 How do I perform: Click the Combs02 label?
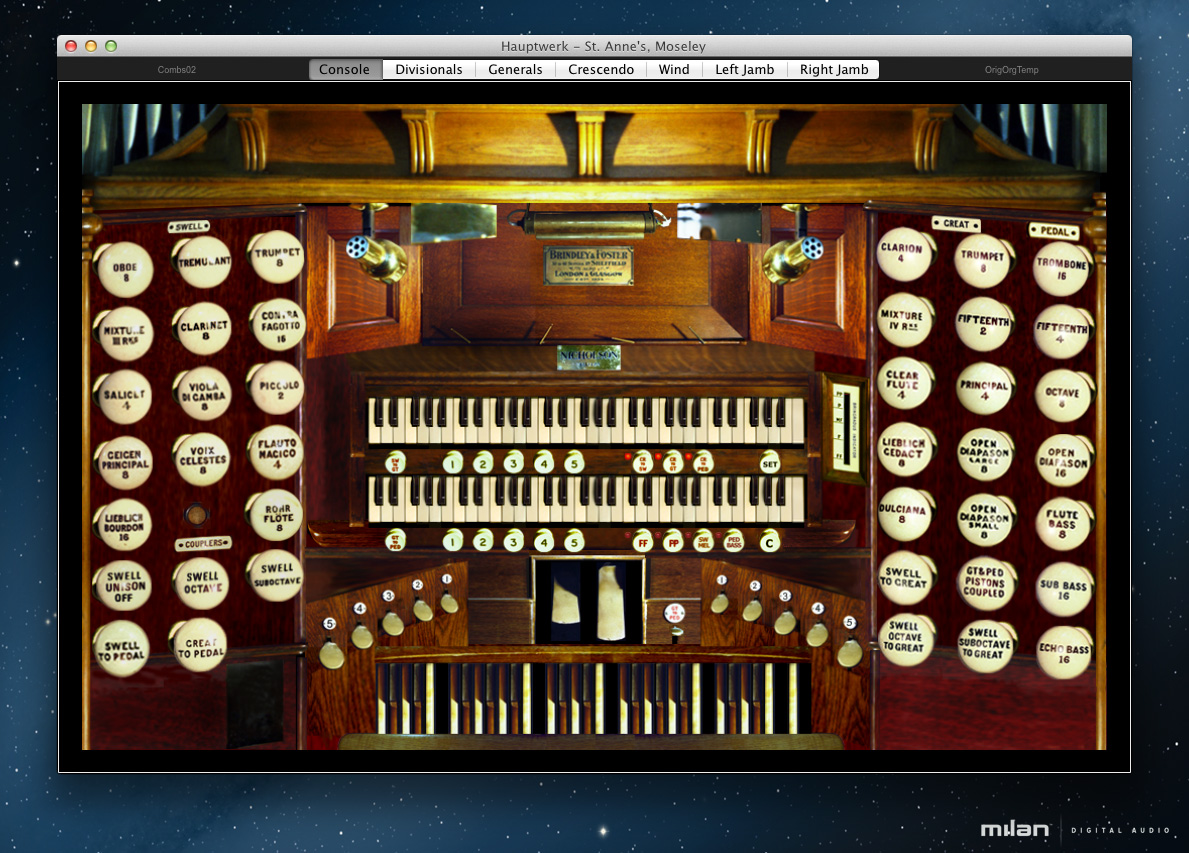pyautogui.click(x=177, y=70)
